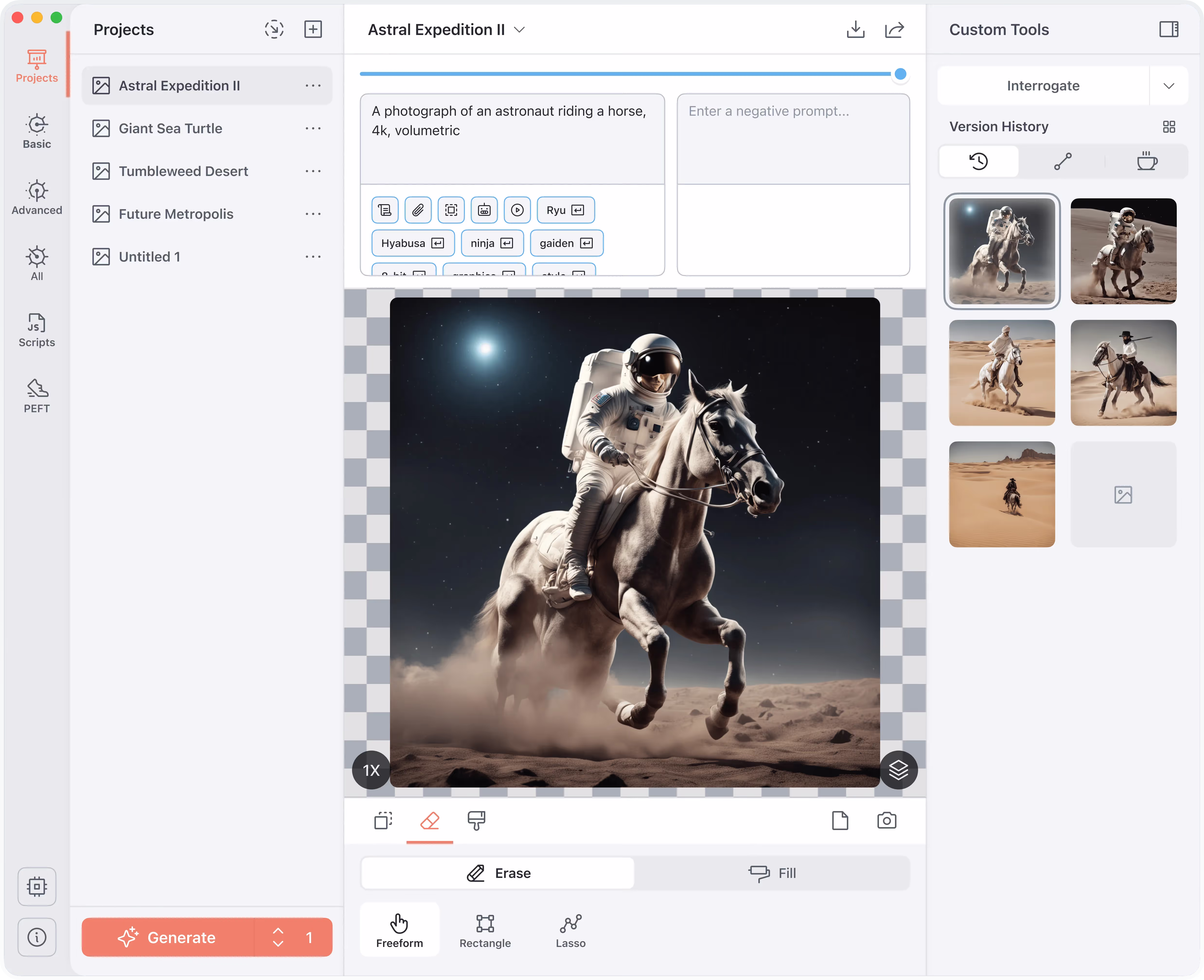Open the layers stack icon
Image resolution: width=1204 pixels, height=980 pixels.
click(x=898, y=770)
